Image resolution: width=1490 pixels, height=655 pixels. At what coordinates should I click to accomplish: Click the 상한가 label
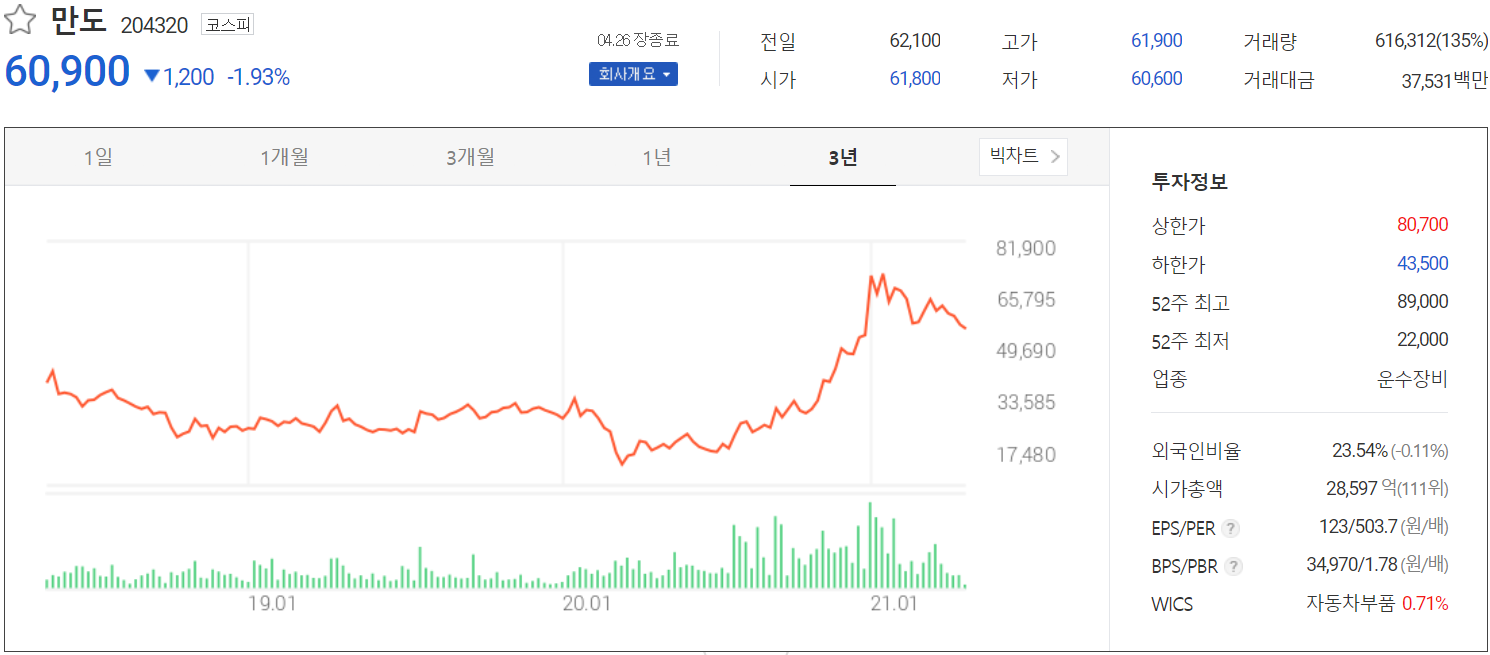point(1178,226)
